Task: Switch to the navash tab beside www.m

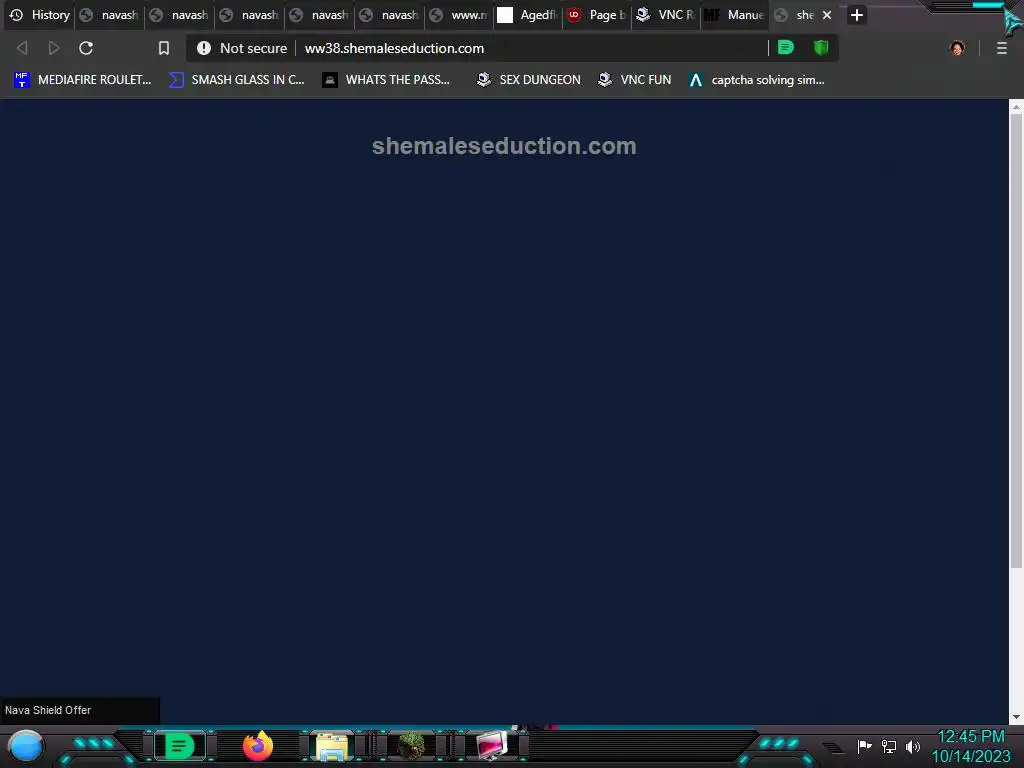Action: 390,15
